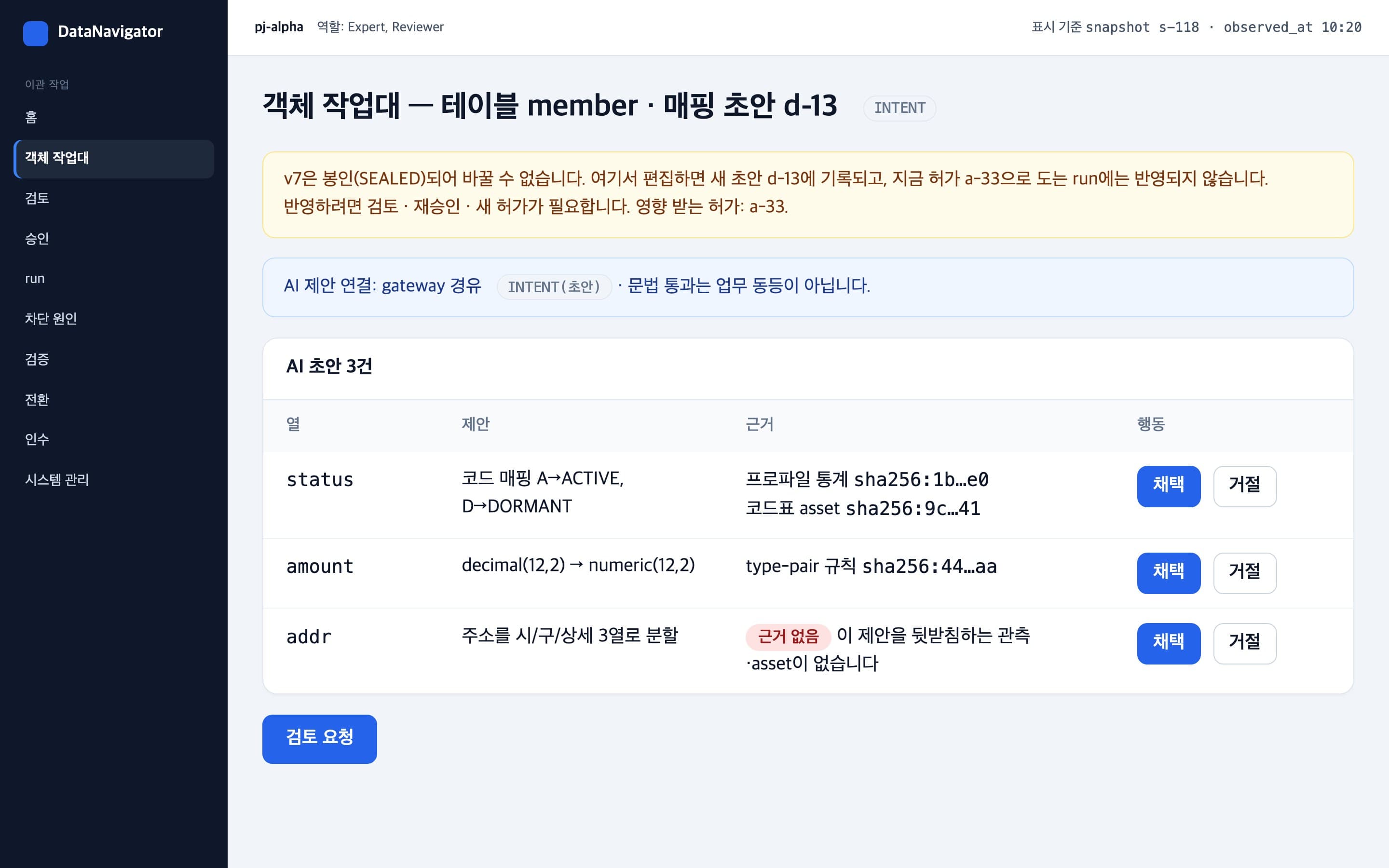The image size is (1389, 868).
Task: Open the 인수 sidebar page
Action: pos(114,440)
